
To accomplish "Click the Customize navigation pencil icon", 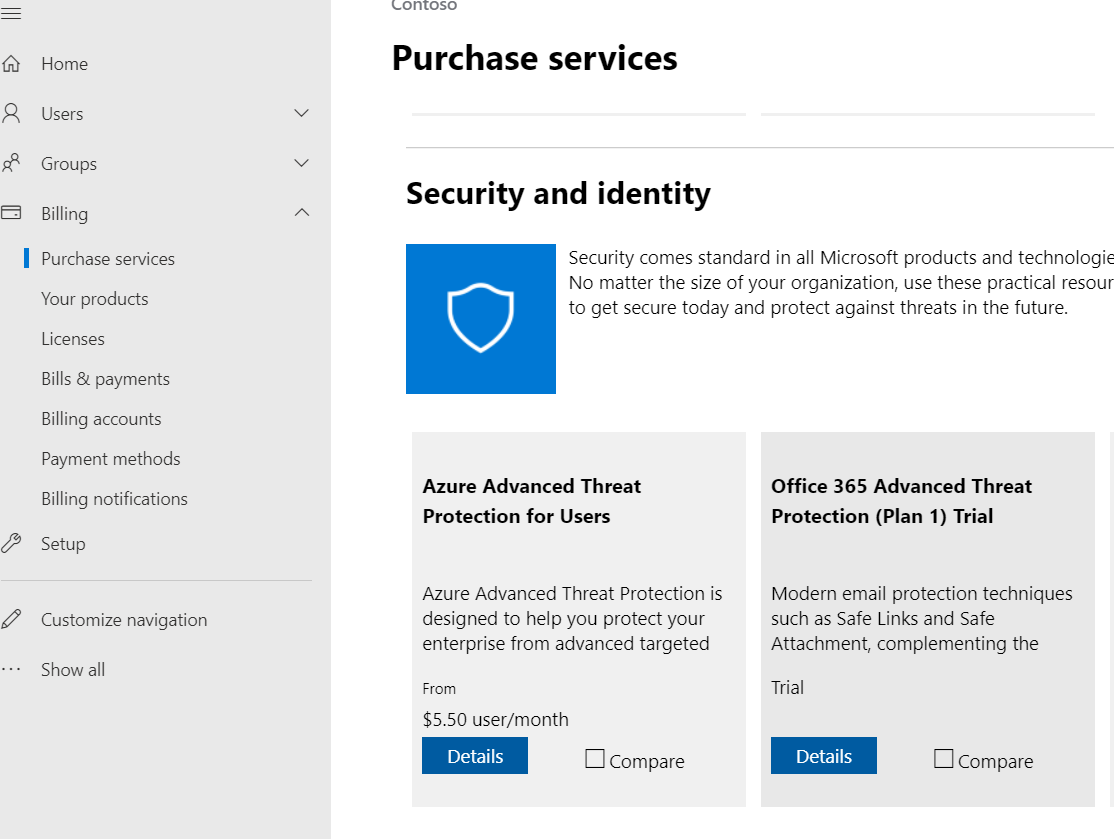I will click(x=12, y=620).
